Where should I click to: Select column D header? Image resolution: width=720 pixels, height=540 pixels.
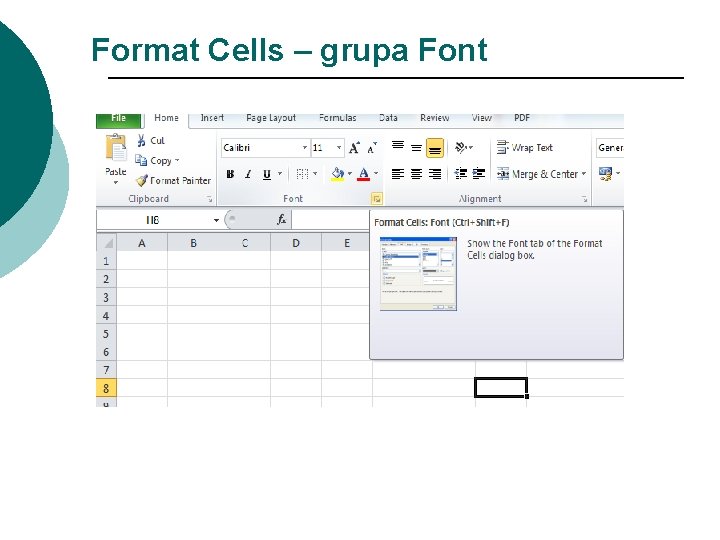pyautogui.click(x=296, y=243)
